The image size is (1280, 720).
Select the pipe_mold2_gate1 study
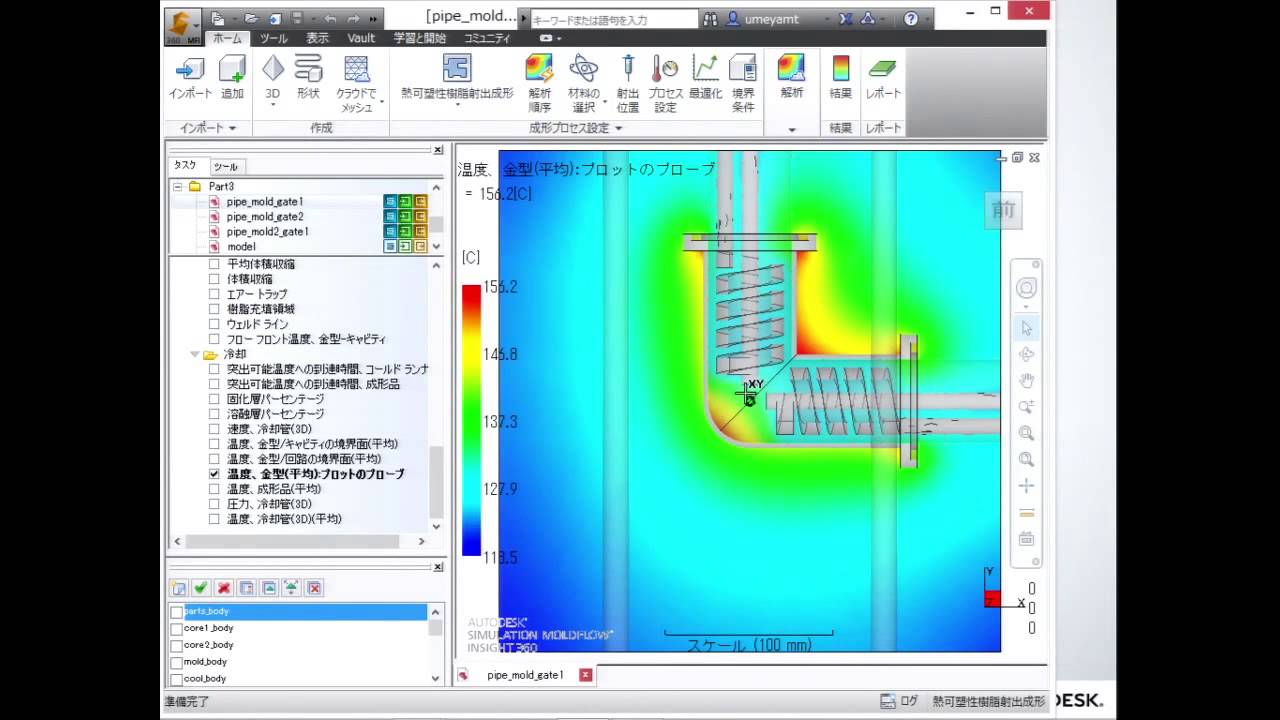click(267, 232)
